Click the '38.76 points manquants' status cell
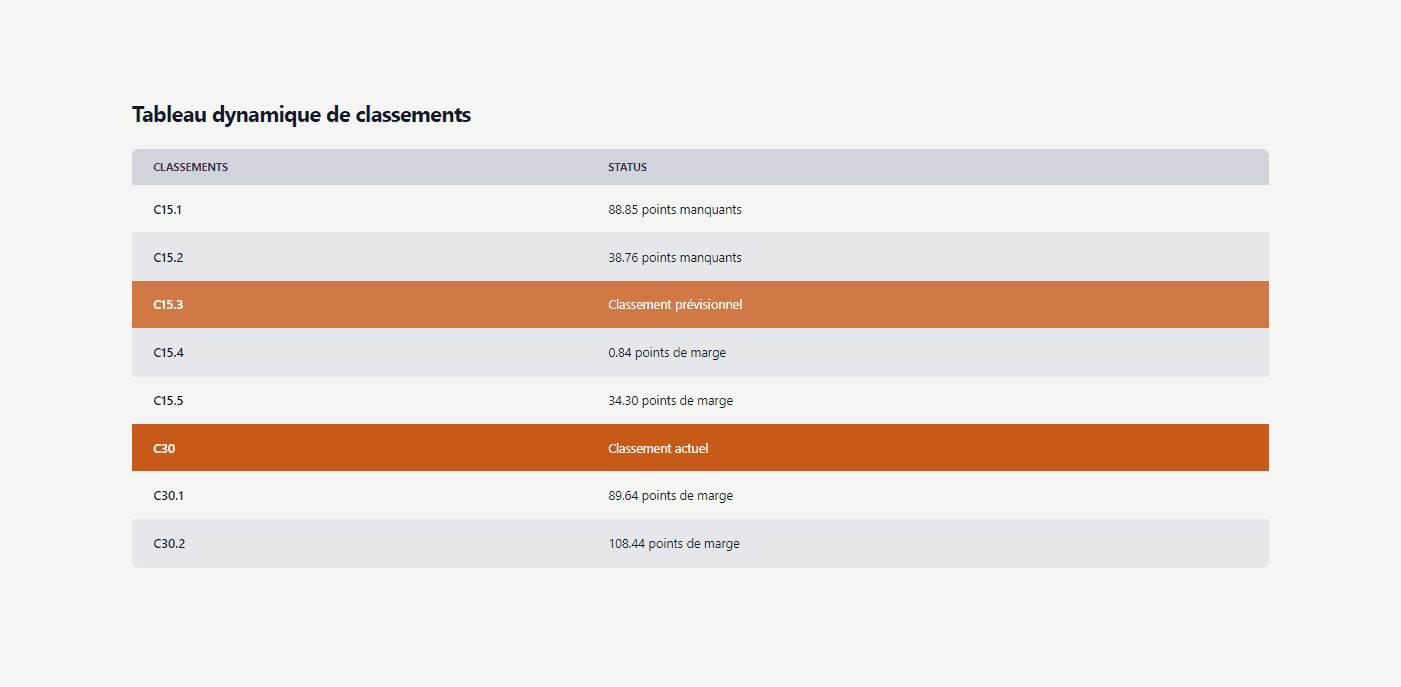The width and height of the screenshot is (1401, 687). click(675, 257)
